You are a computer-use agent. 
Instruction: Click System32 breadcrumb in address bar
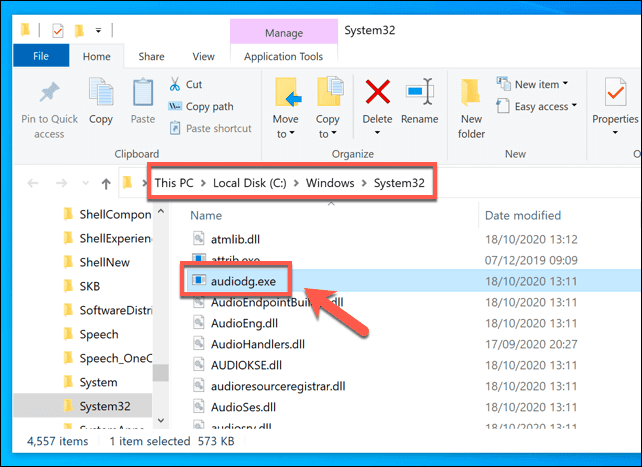pyautogui.click(x=399, y=183)
